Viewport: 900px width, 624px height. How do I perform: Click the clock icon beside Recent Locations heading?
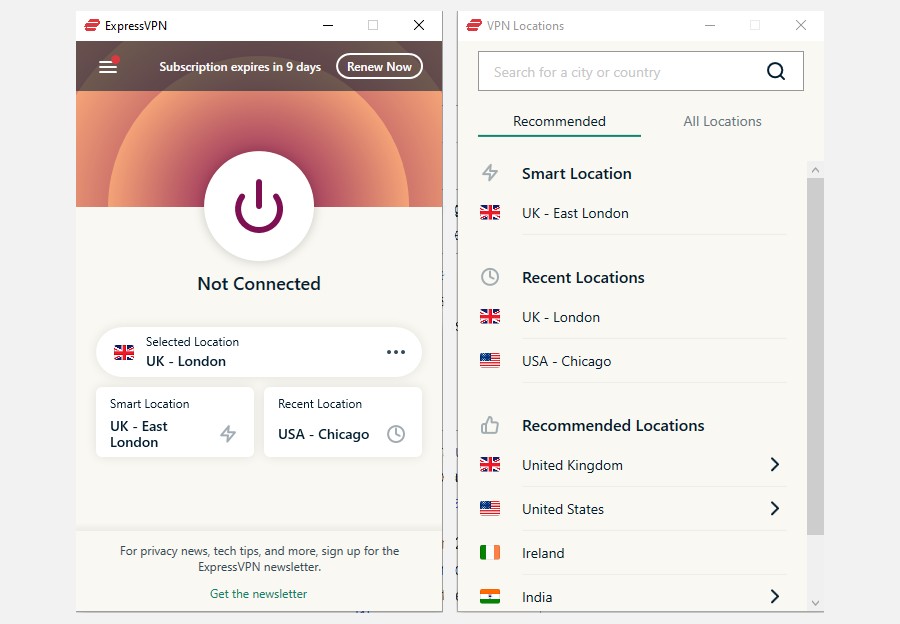pyautogui.click(x=490, y=277)
